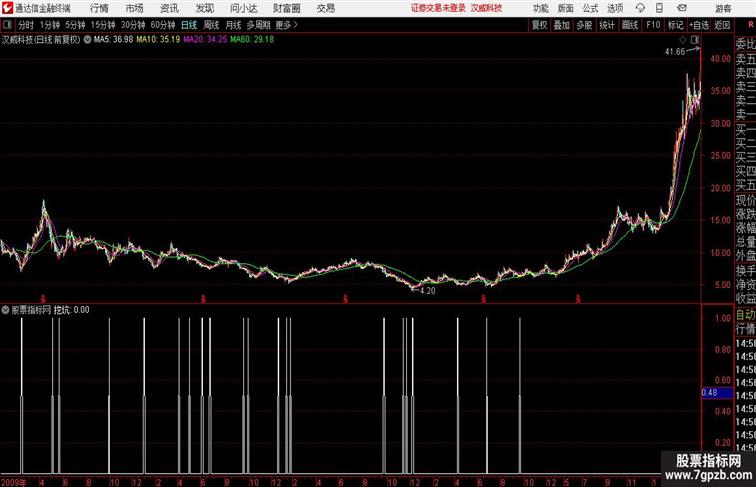
Task: Toggle the side panel icon next to diamond
Action: click(695, 40)
